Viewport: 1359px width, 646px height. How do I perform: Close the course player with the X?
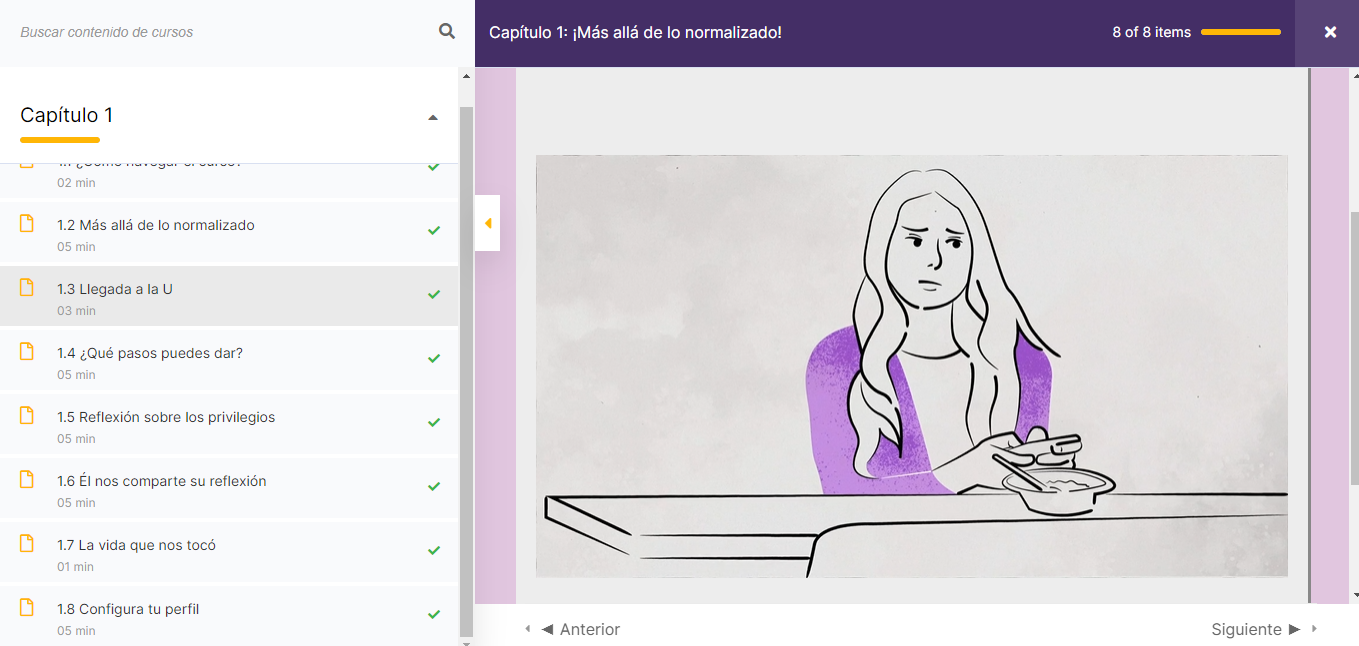pos(1330,32)
